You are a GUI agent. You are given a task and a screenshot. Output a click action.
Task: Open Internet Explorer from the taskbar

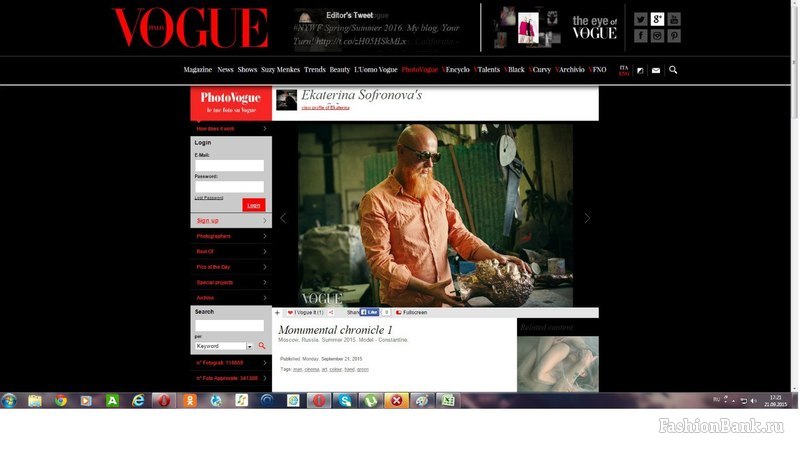(x=138, y=401)
